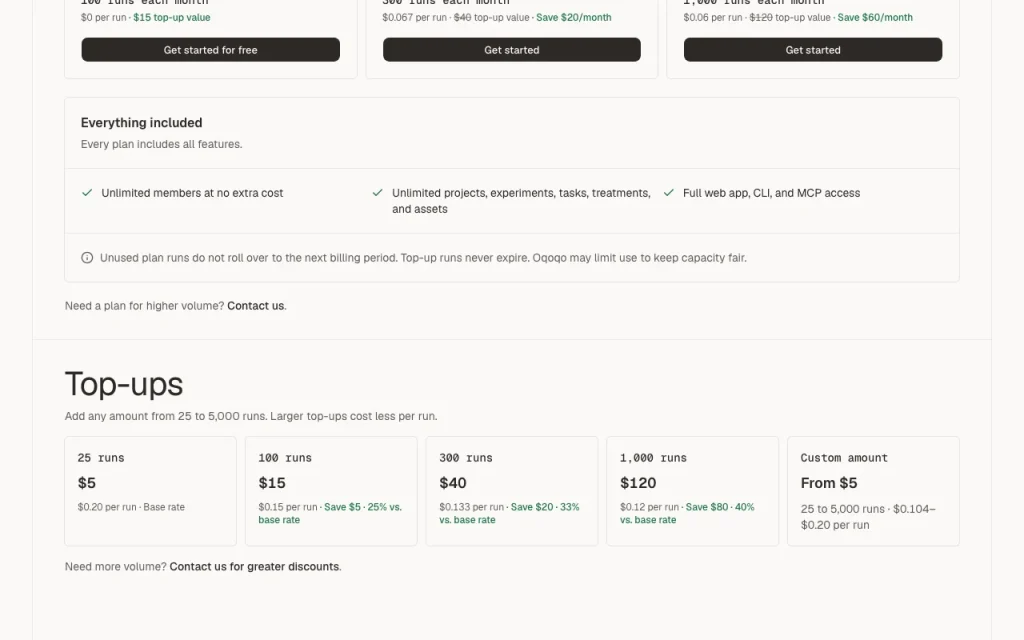The width and height of the screenshot is (1024, 640).
Task: Click 'Save $5 · 25% vs. base rate' text
Action: pyautogui.click(x=330, y=513)
